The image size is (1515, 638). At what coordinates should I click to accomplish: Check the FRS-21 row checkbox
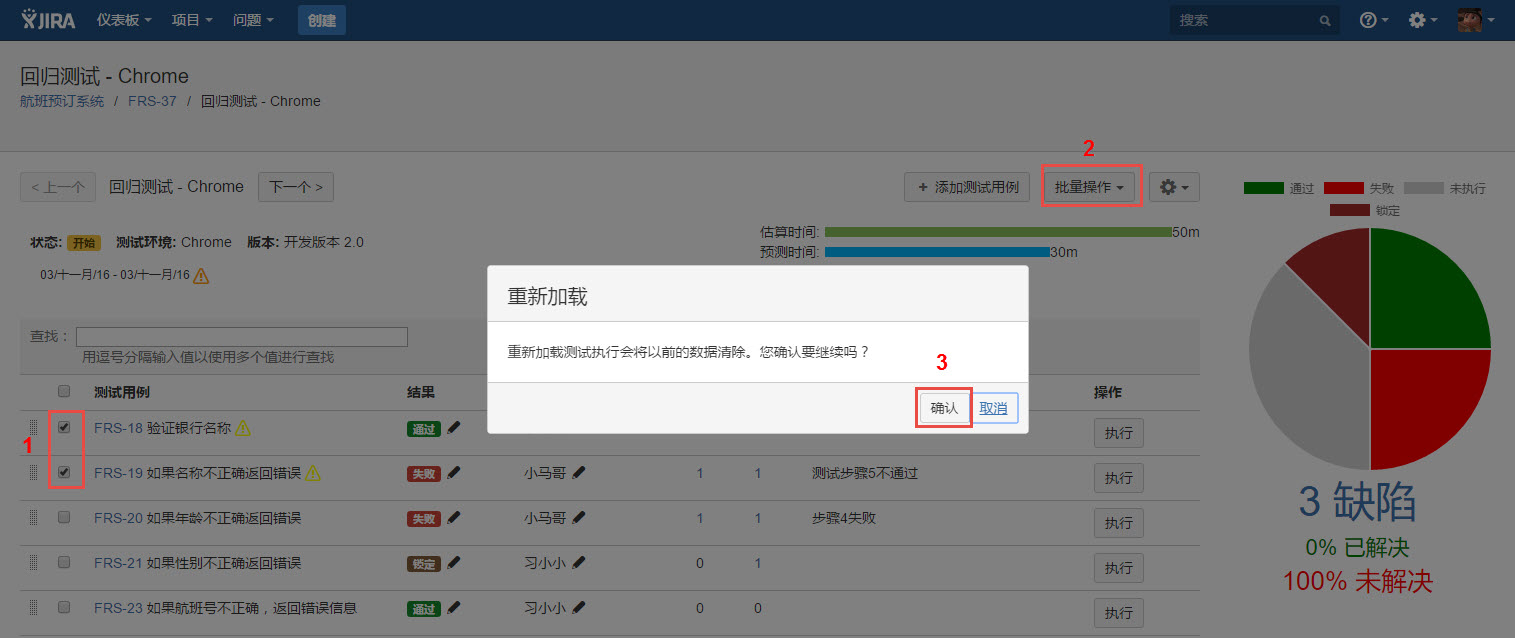tap(64, 562)
